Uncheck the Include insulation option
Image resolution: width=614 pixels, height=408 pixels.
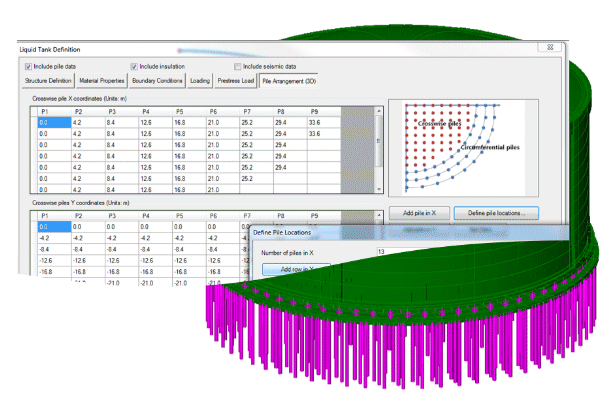coord(133,66)
